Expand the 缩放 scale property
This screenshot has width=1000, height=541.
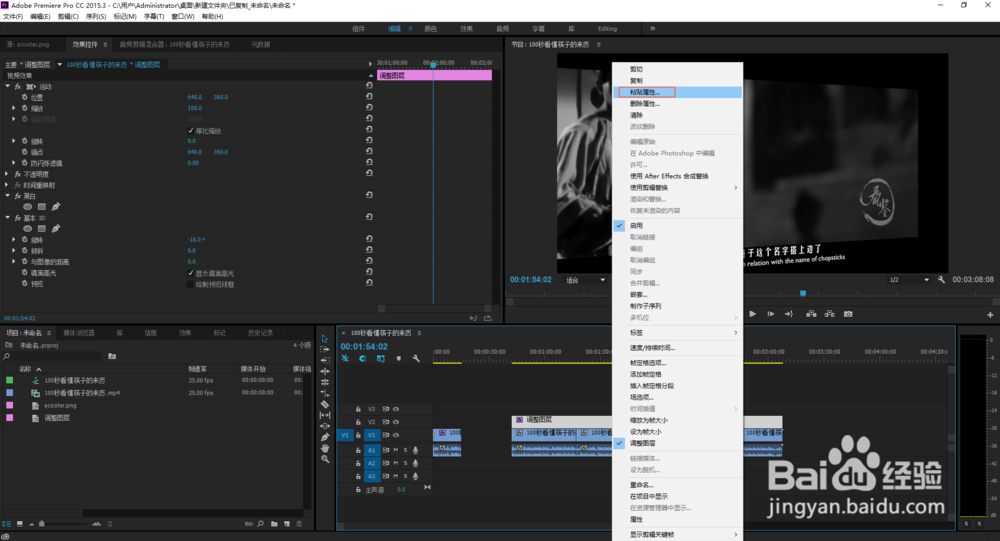pyautogui.click(x=13, y=108)
